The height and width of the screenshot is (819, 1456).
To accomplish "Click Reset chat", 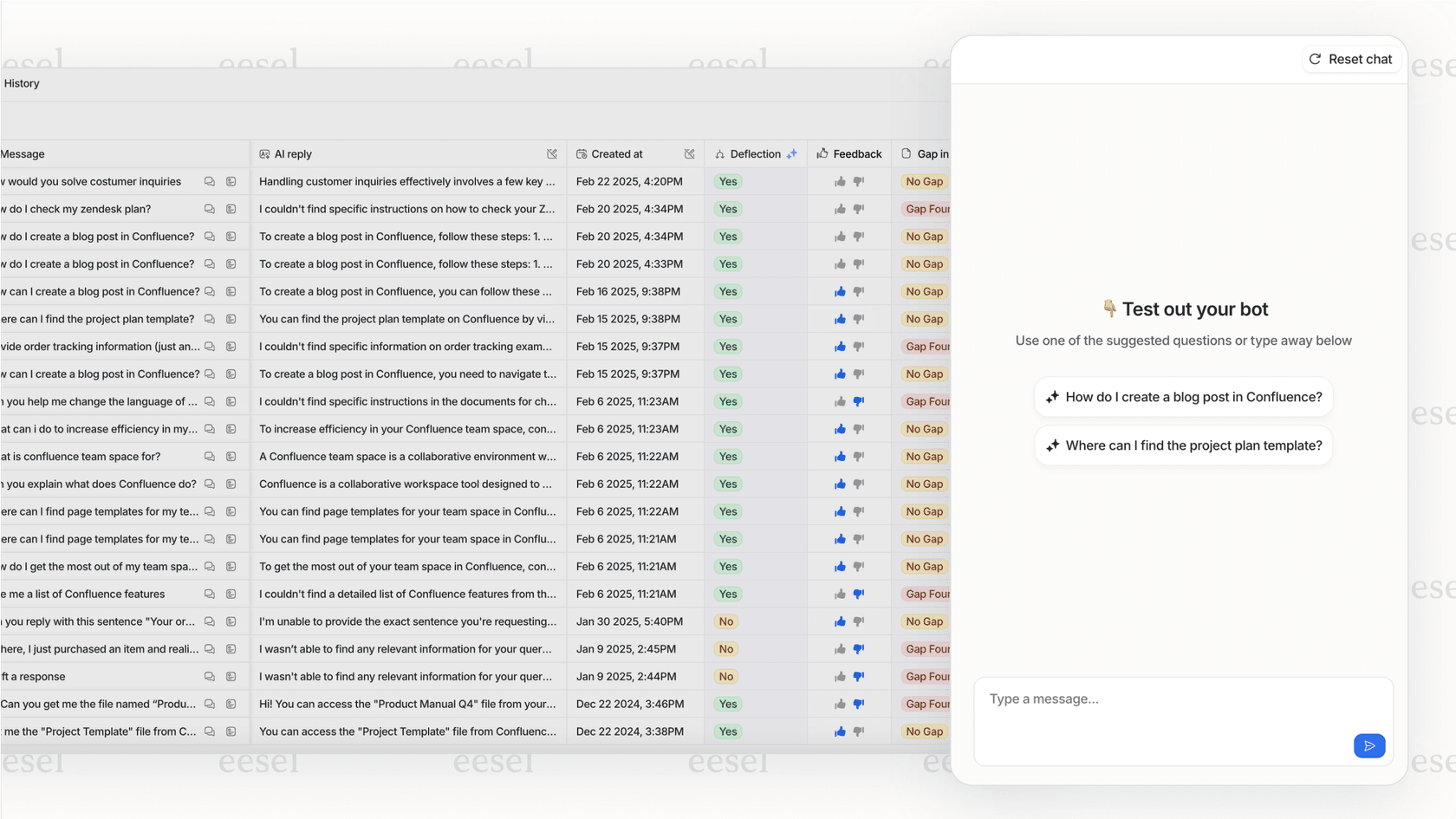I will 1350,59.
